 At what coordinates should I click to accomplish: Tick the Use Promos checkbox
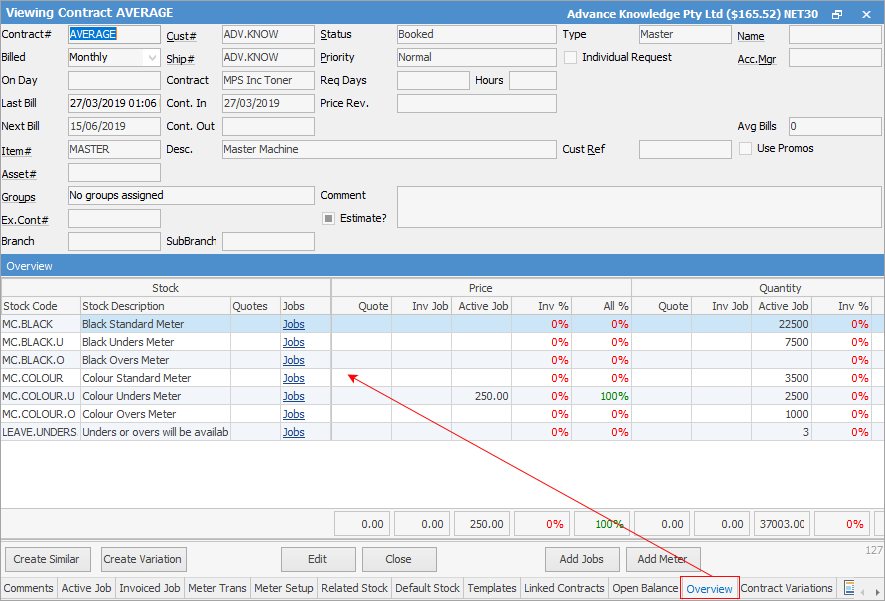point(746,149)
